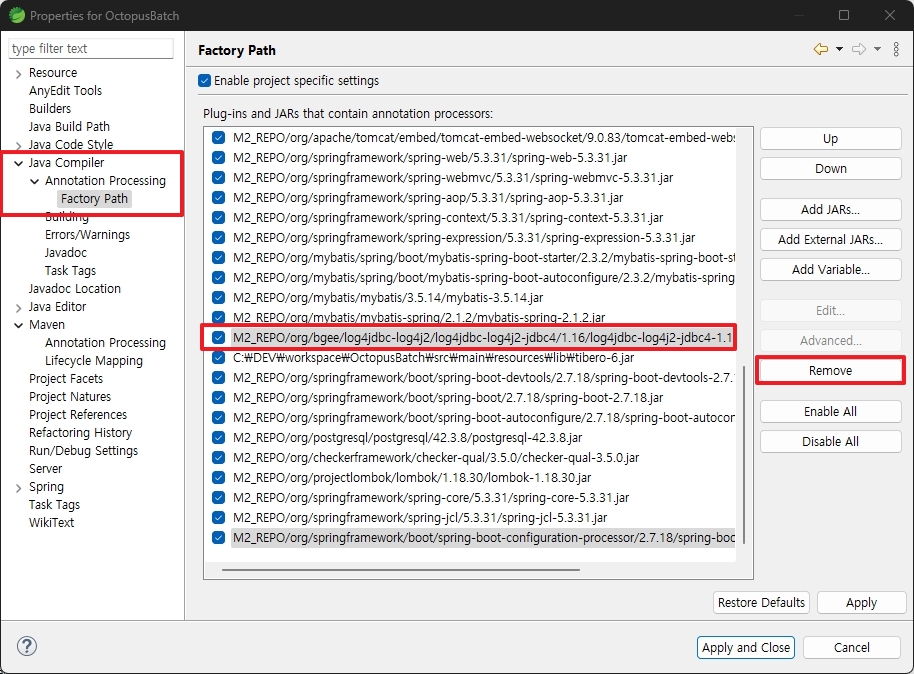Click the Cancel button
914x674 pixels.
pos(852,647)
